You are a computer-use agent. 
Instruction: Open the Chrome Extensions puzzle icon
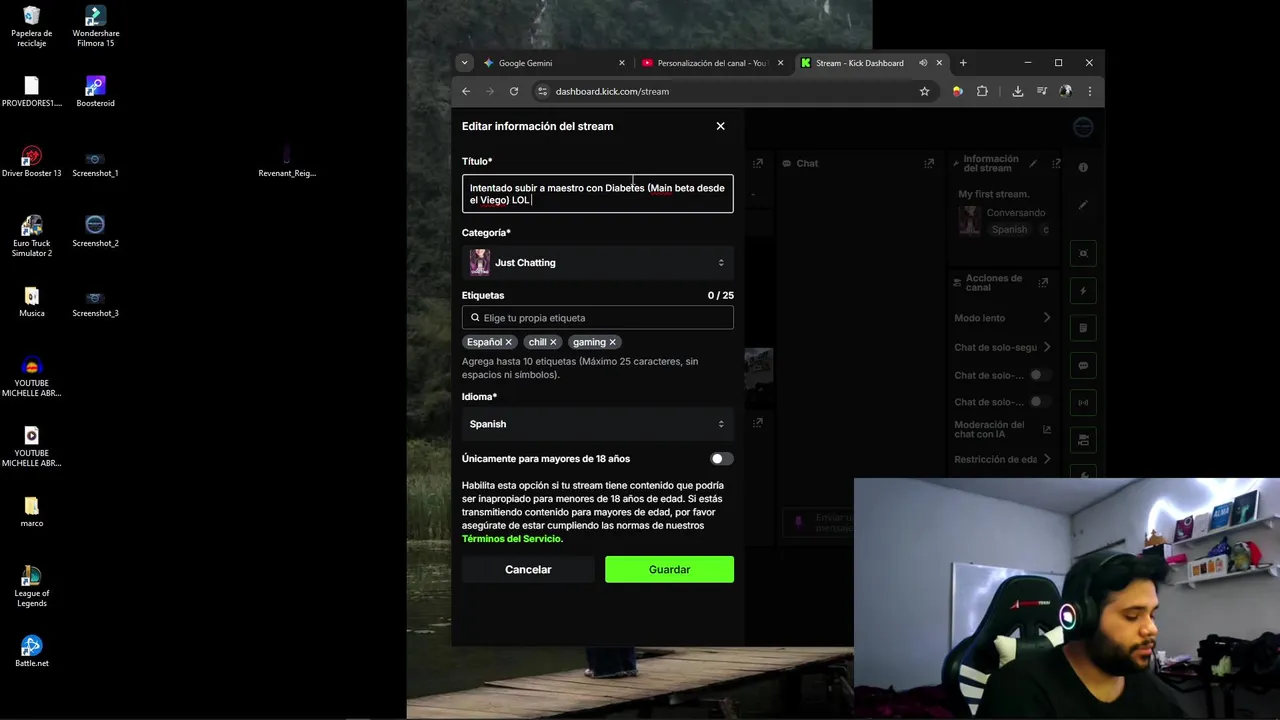pos(982,91)
